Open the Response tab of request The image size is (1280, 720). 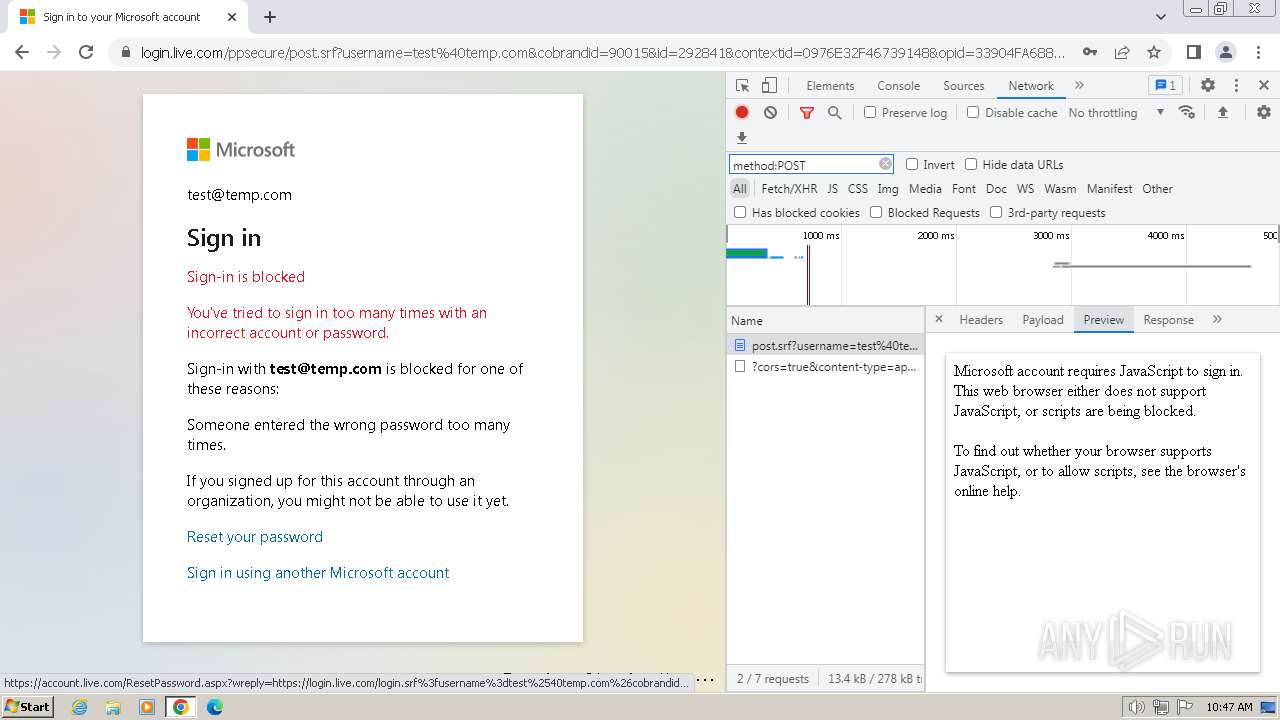1169,320
